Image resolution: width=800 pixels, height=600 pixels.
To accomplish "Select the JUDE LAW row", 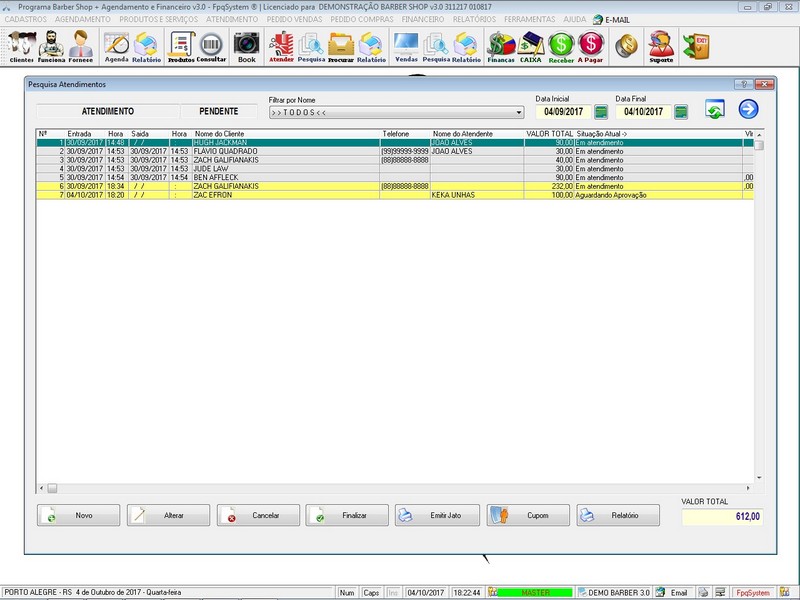I will pos(394,169).
